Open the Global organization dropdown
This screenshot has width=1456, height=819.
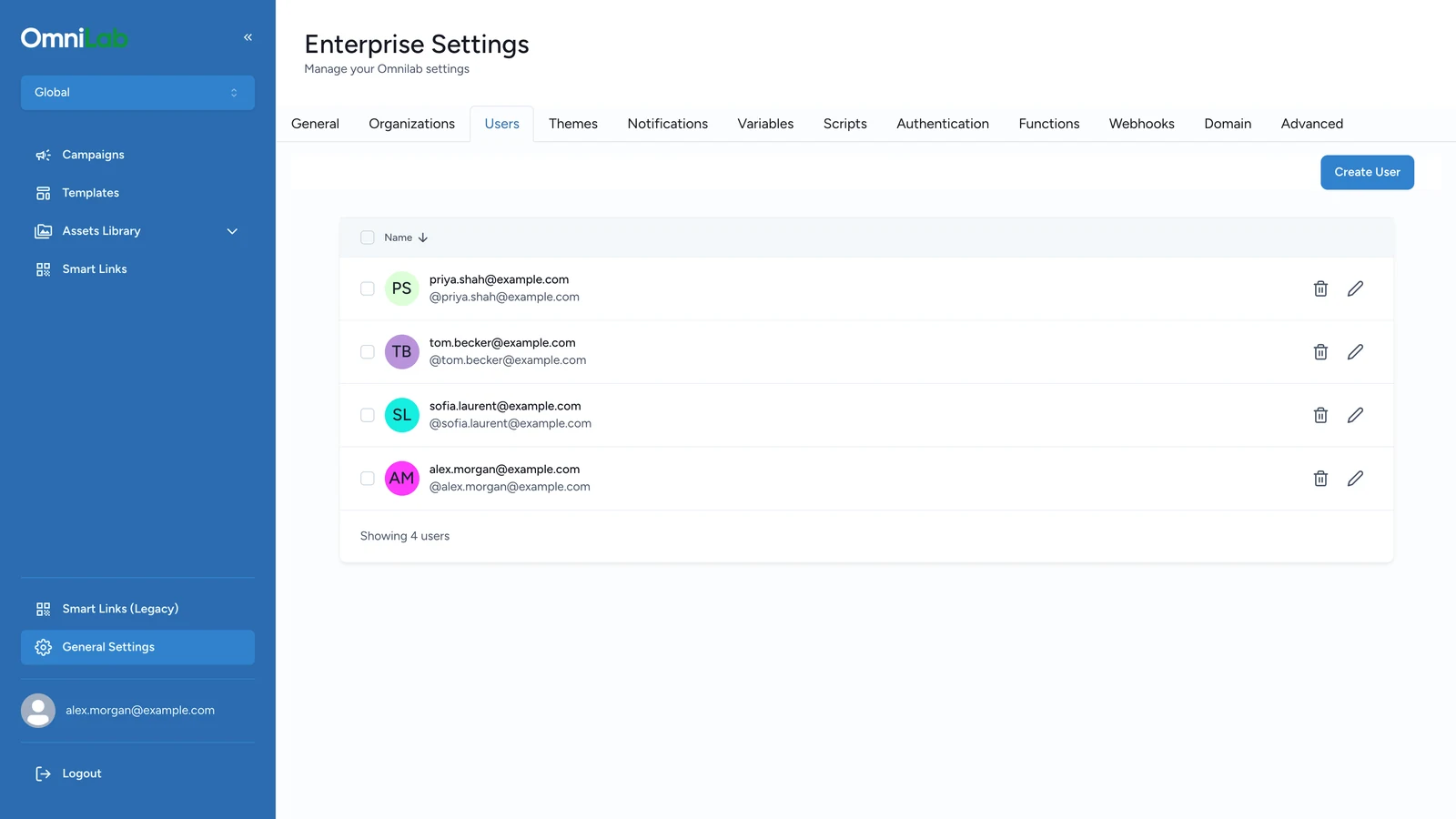coord(137,93)
